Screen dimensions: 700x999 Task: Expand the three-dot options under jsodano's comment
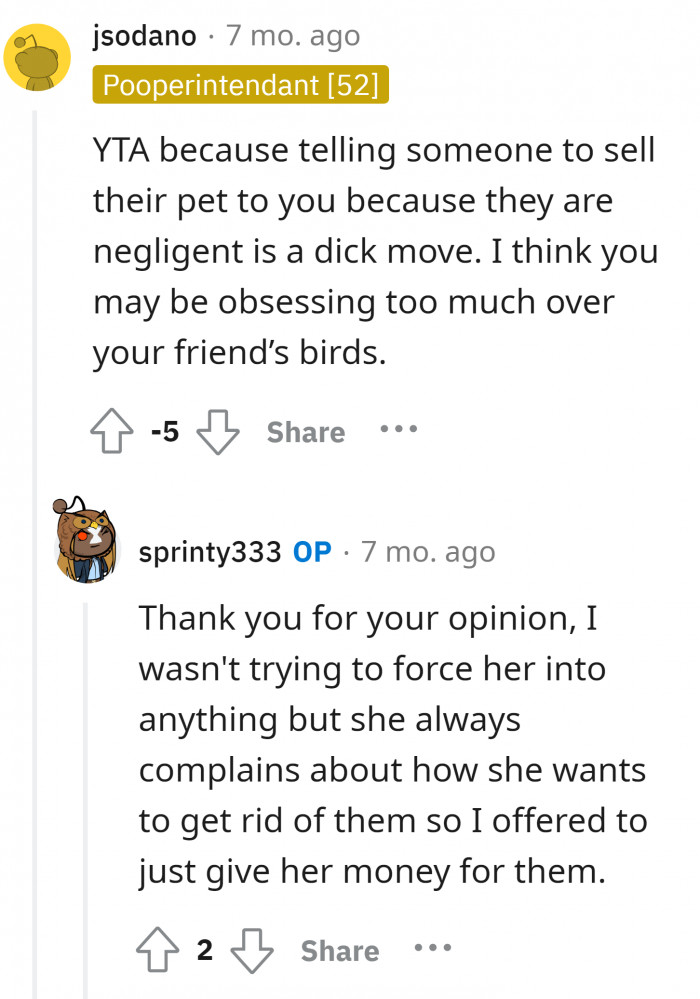click(x=398, y=432)
